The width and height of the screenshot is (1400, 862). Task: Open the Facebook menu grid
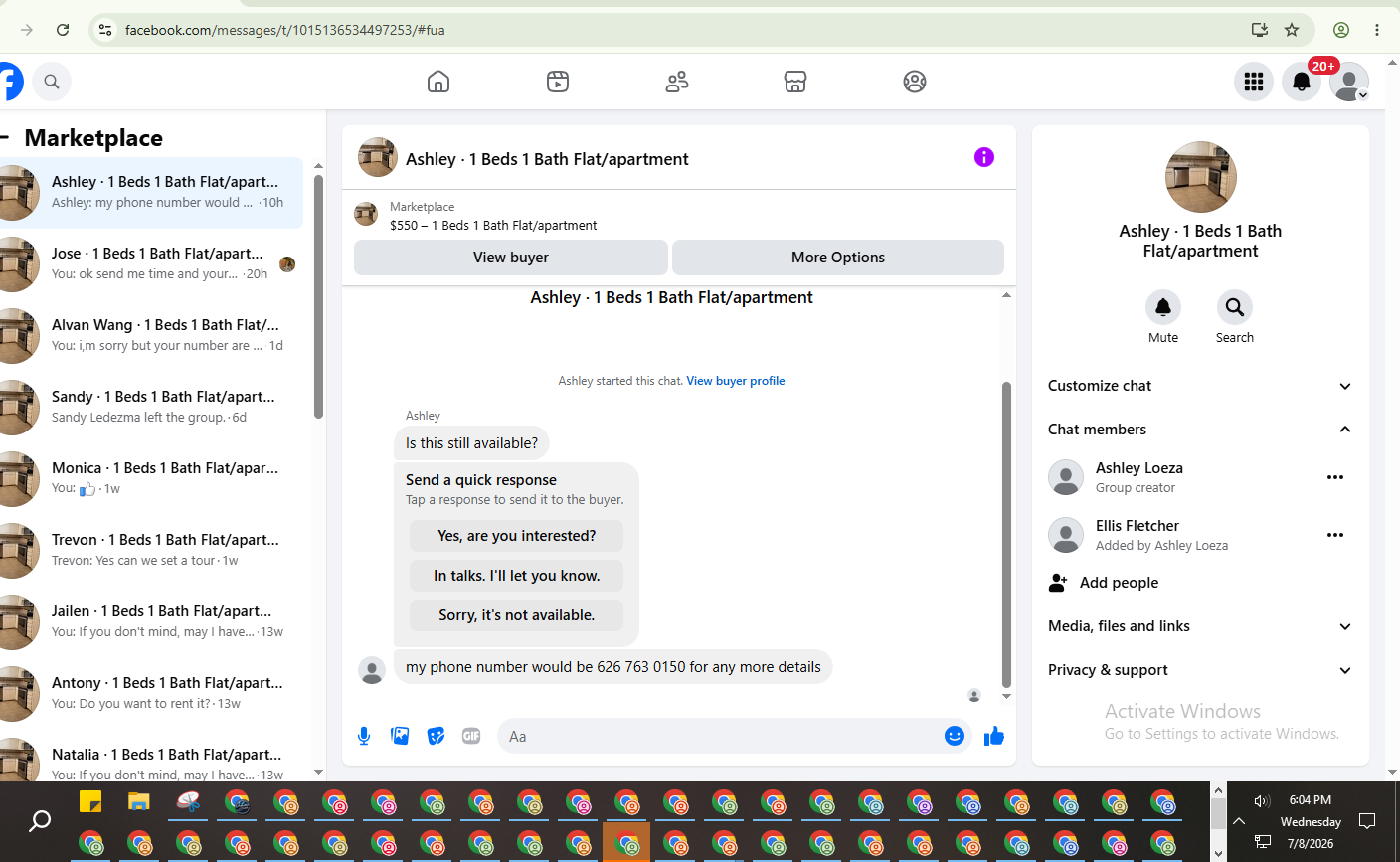pyautogui.click(x=1254, y=82)
